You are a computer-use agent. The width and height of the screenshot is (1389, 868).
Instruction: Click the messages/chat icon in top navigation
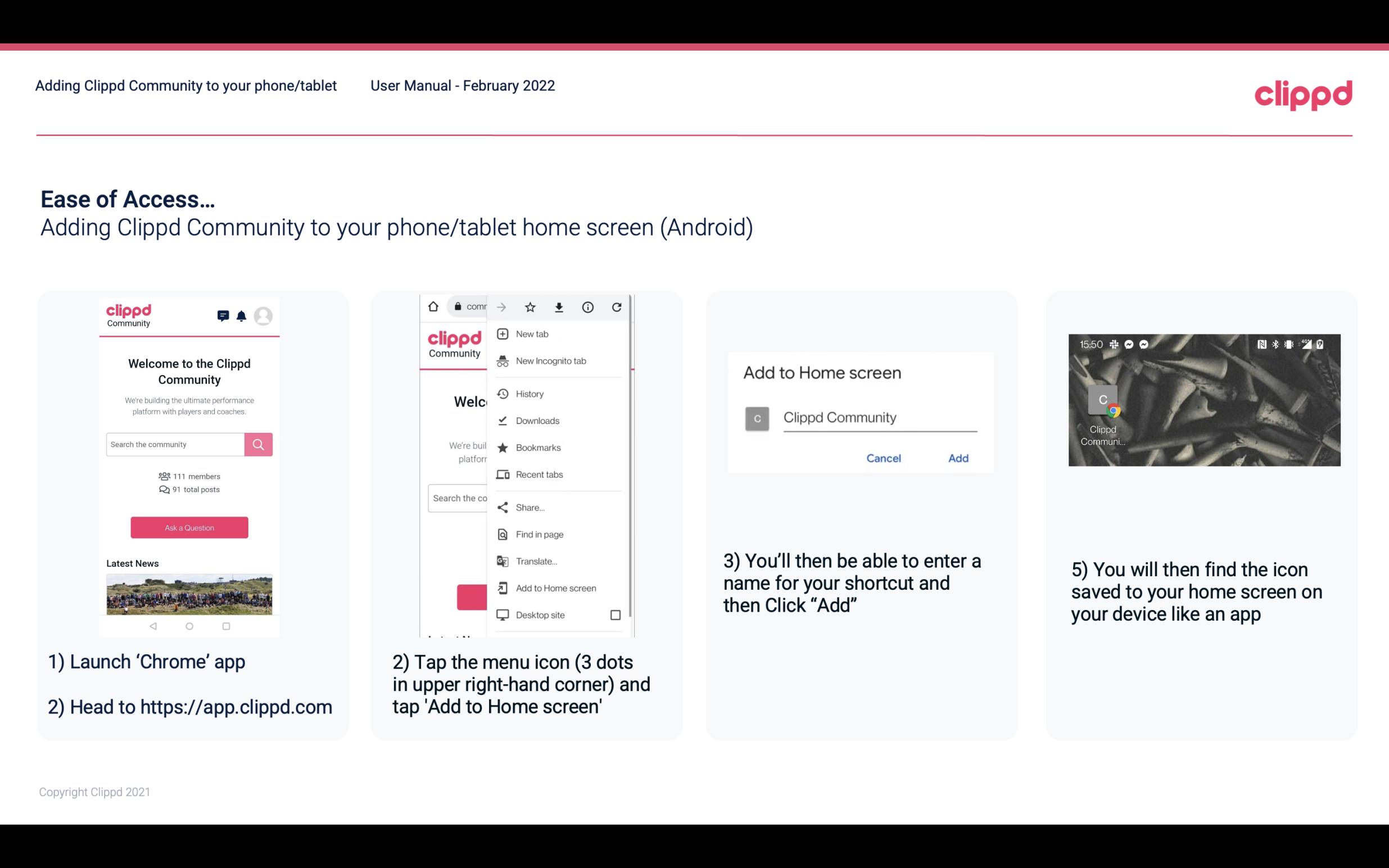click(222, 317)
